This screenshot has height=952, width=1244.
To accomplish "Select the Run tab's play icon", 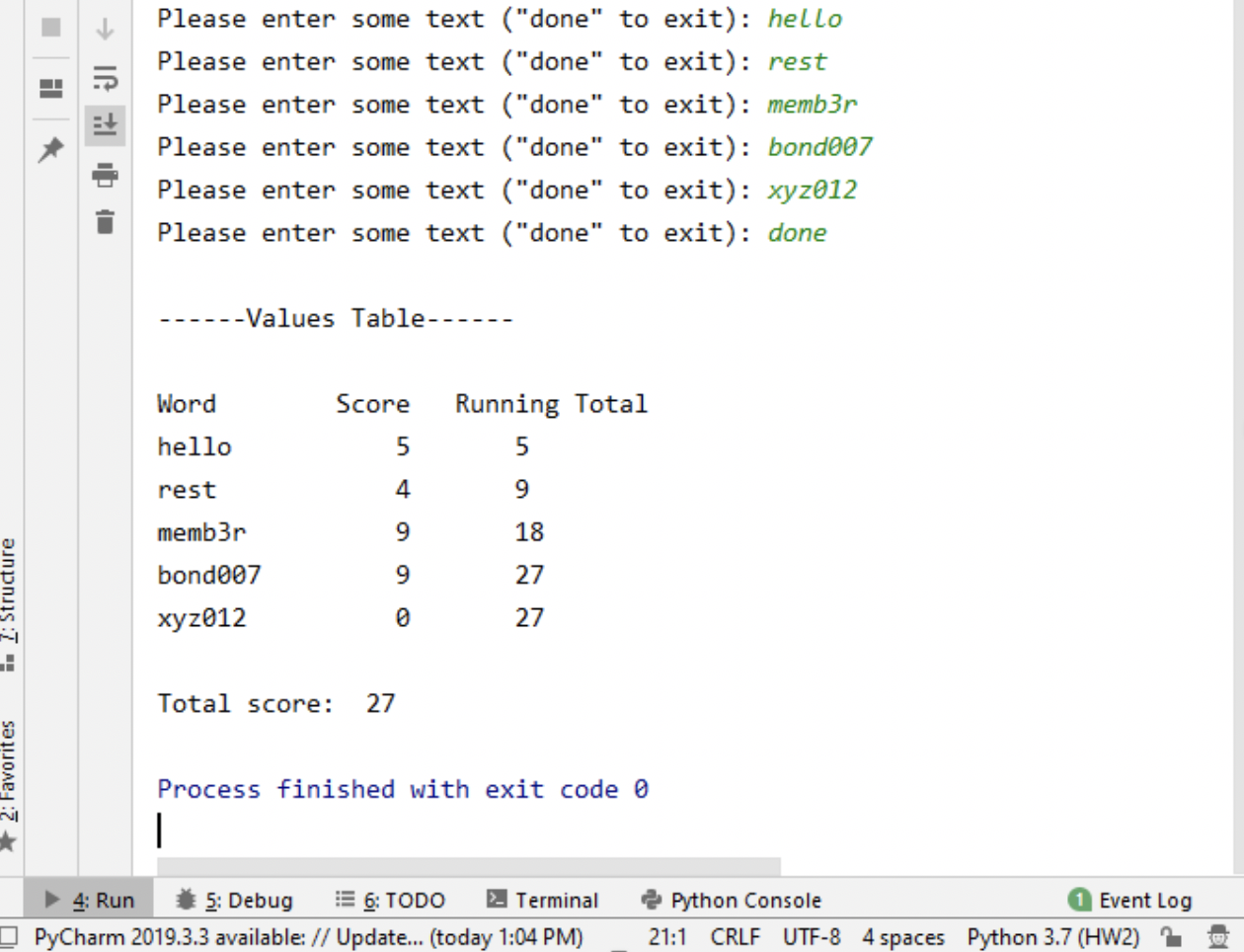I will click(50, 900).
